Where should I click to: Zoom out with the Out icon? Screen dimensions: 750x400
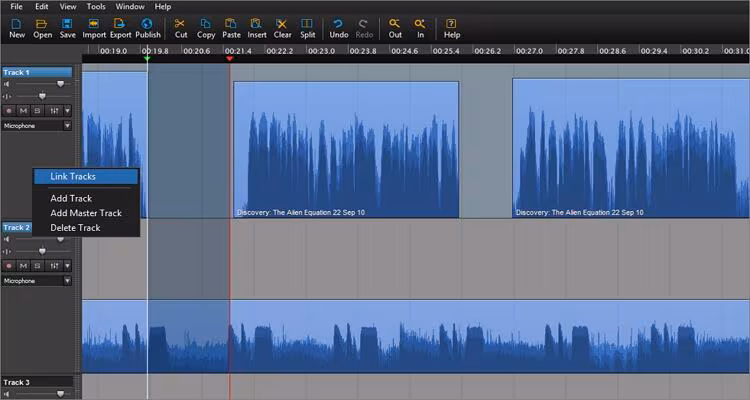coord(395,29)
